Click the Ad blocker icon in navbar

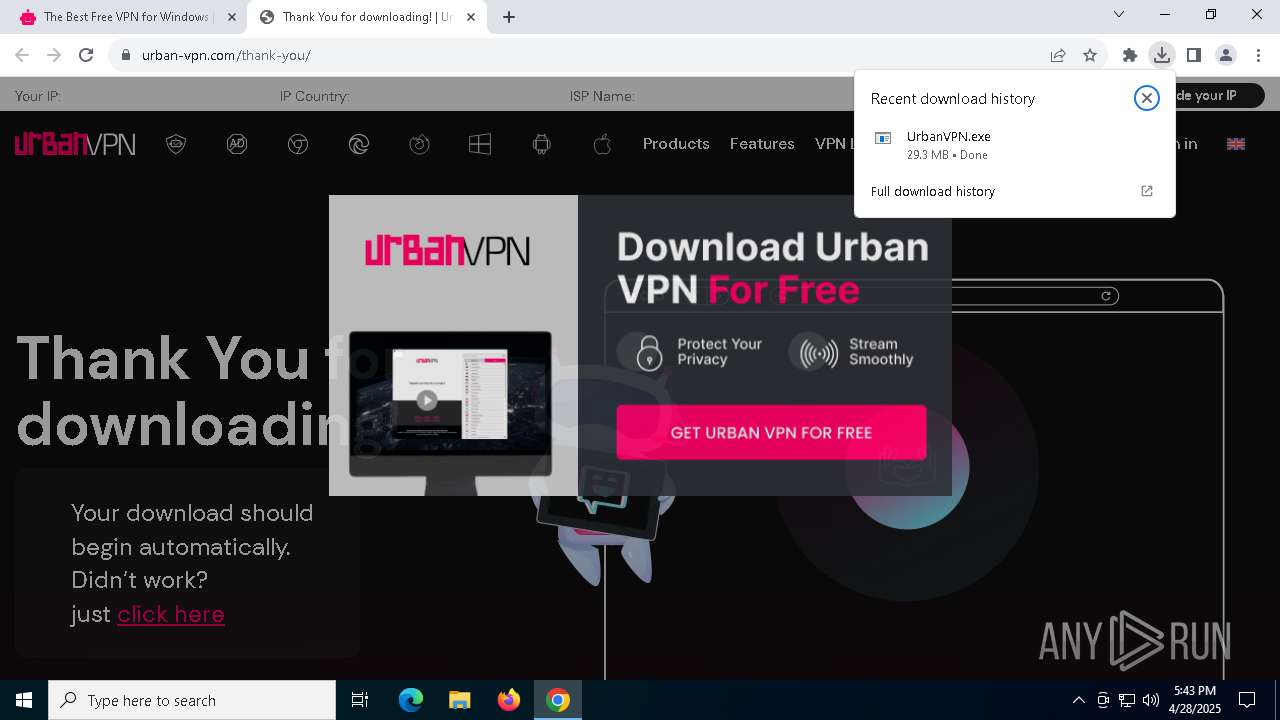pyautogui.click(x=237, y=144)
